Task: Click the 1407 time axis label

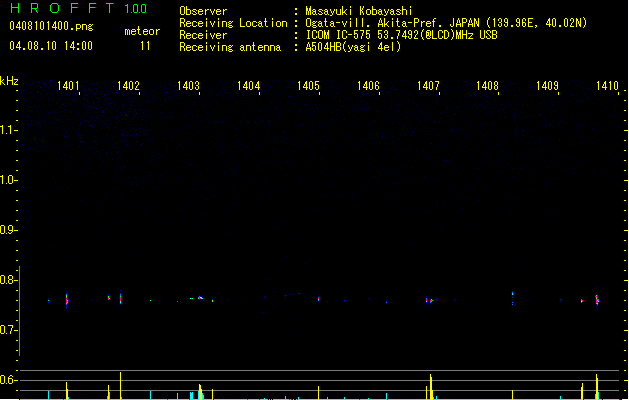Action: [428, 86]
